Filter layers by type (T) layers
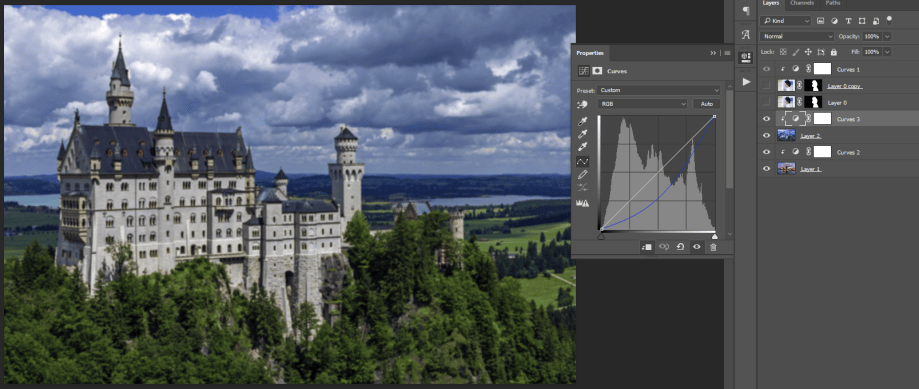Viewport: 919px width, 389px height. click(848, 21)
